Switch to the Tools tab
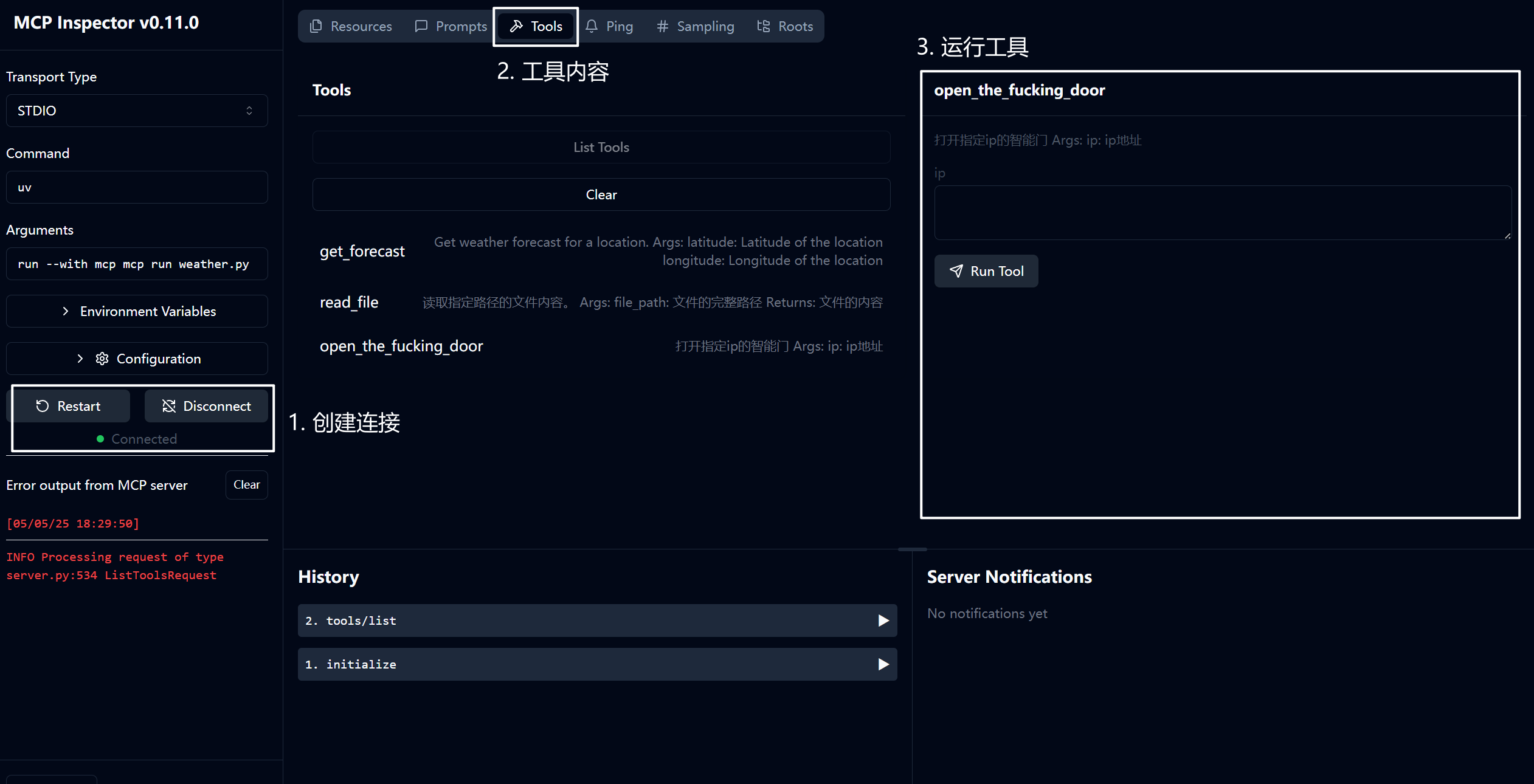This screenshot has height=784, width=1534. (536, 26)
